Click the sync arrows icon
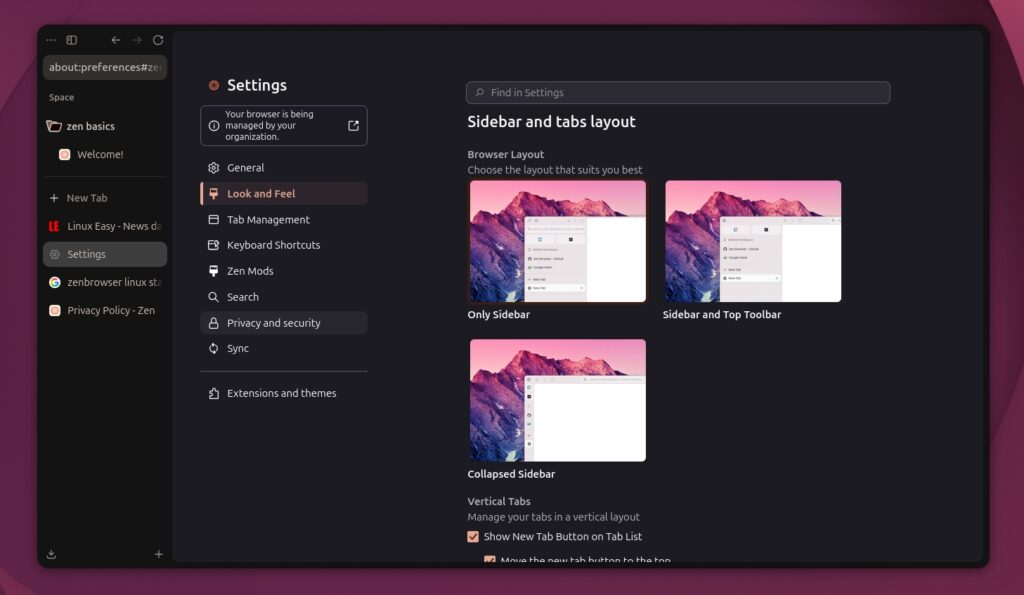 [214, 349]
